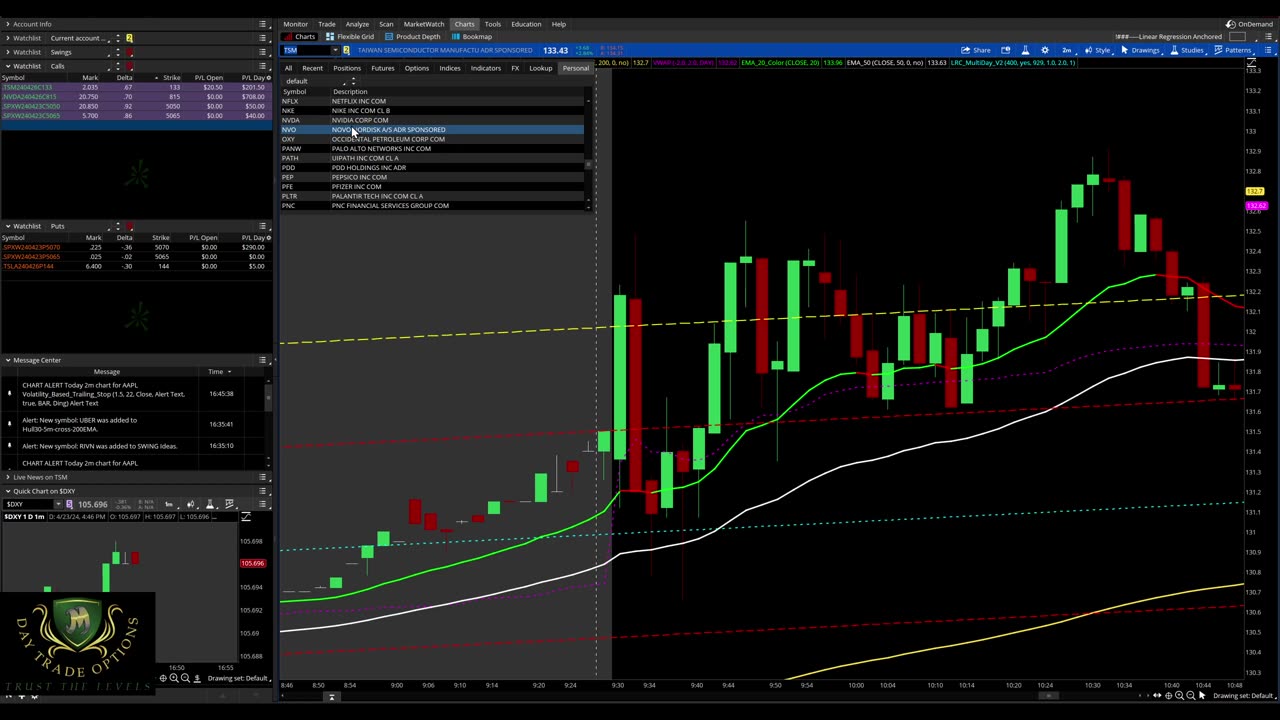Open the Message Center panel menu icon
The width and height of the screenshot is (1280, 720).
tap(263, 360)
